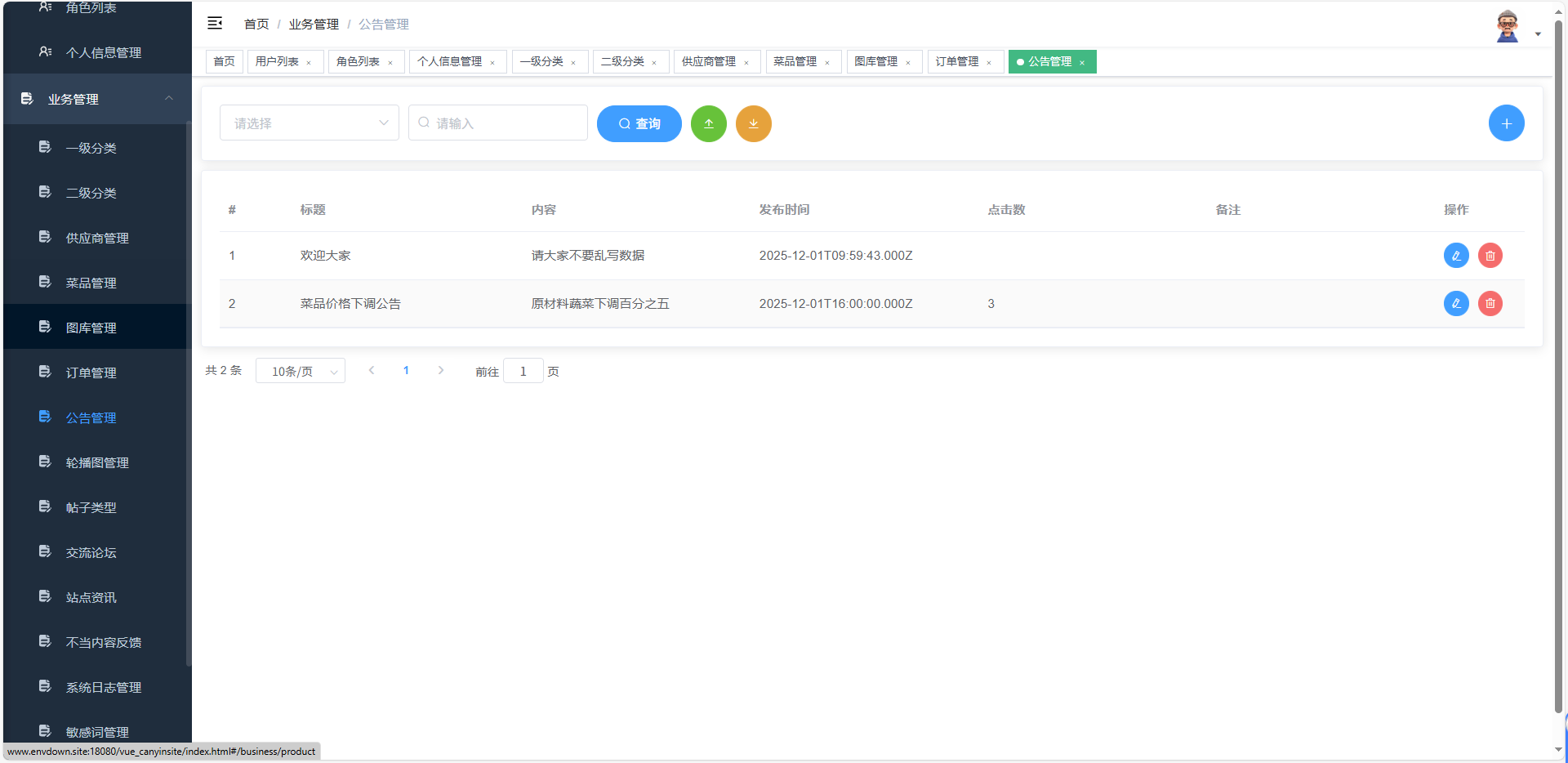Close the 公告管理 tab
The width and height of the screenshot is (1568, 763).
1083,62
